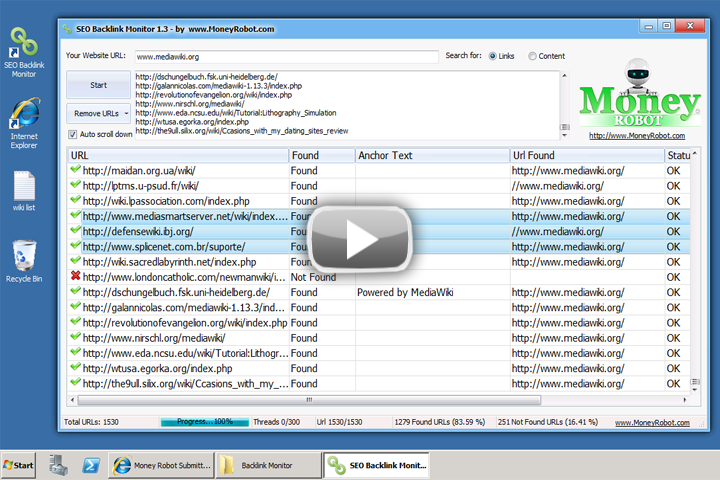Open the Server Manager taskbar icon
Viewport: 720px width, 480px height.
pyautogui.click(x=58, y=465)
